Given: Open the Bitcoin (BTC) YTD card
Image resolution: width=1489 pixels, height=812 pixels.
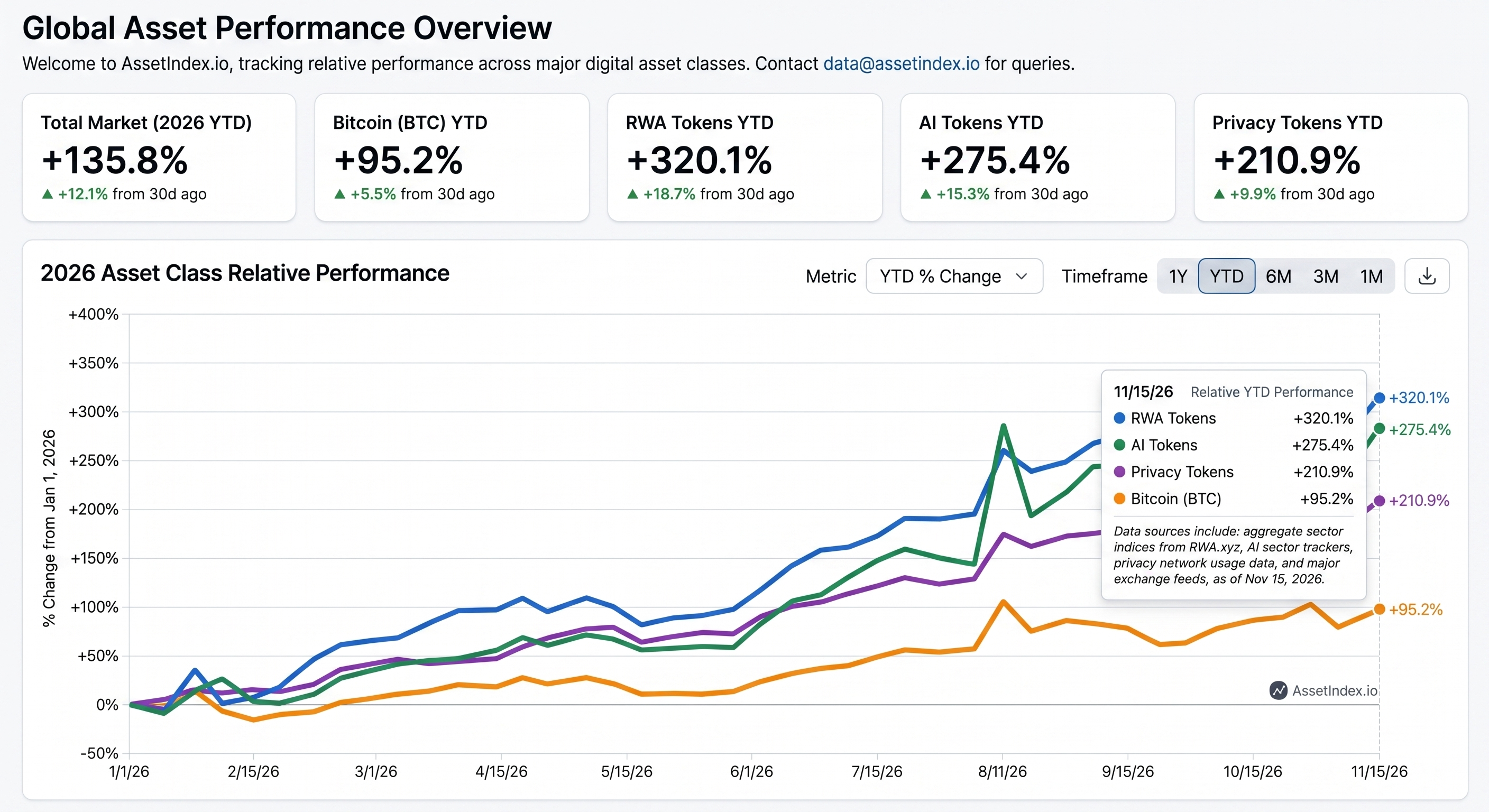Looking at the screenshot, I should pyautogui.click(x=452, y=157).
